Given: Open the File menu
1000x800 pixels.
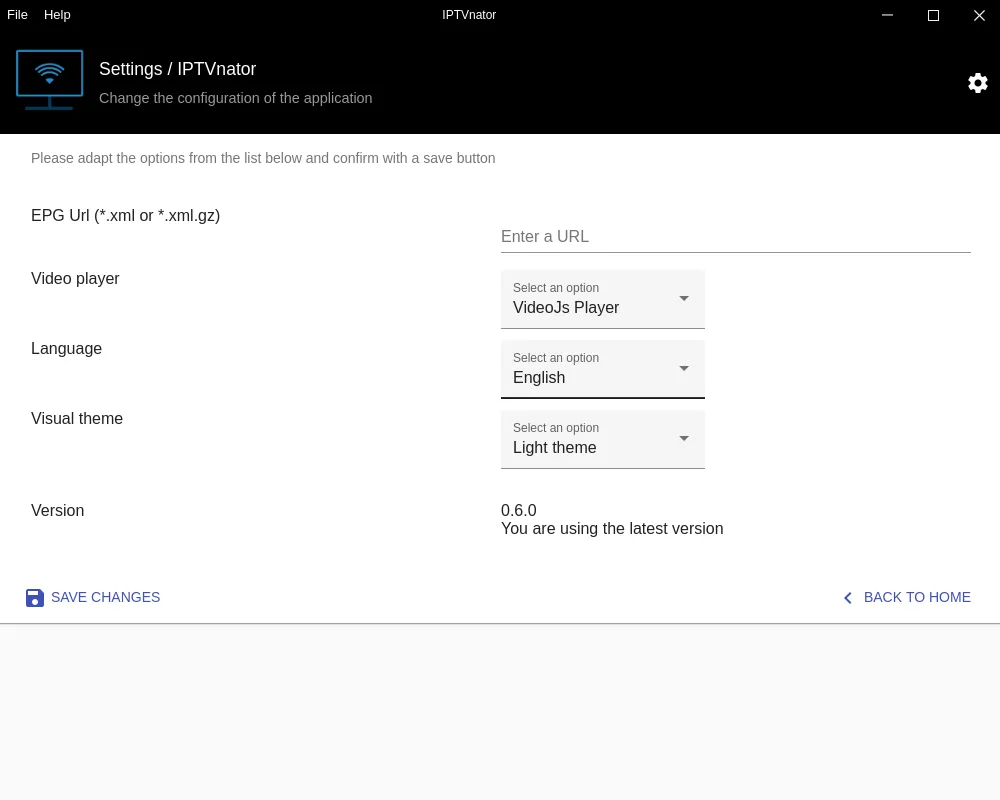Looking at the screenshot, I should coord(17,14).
